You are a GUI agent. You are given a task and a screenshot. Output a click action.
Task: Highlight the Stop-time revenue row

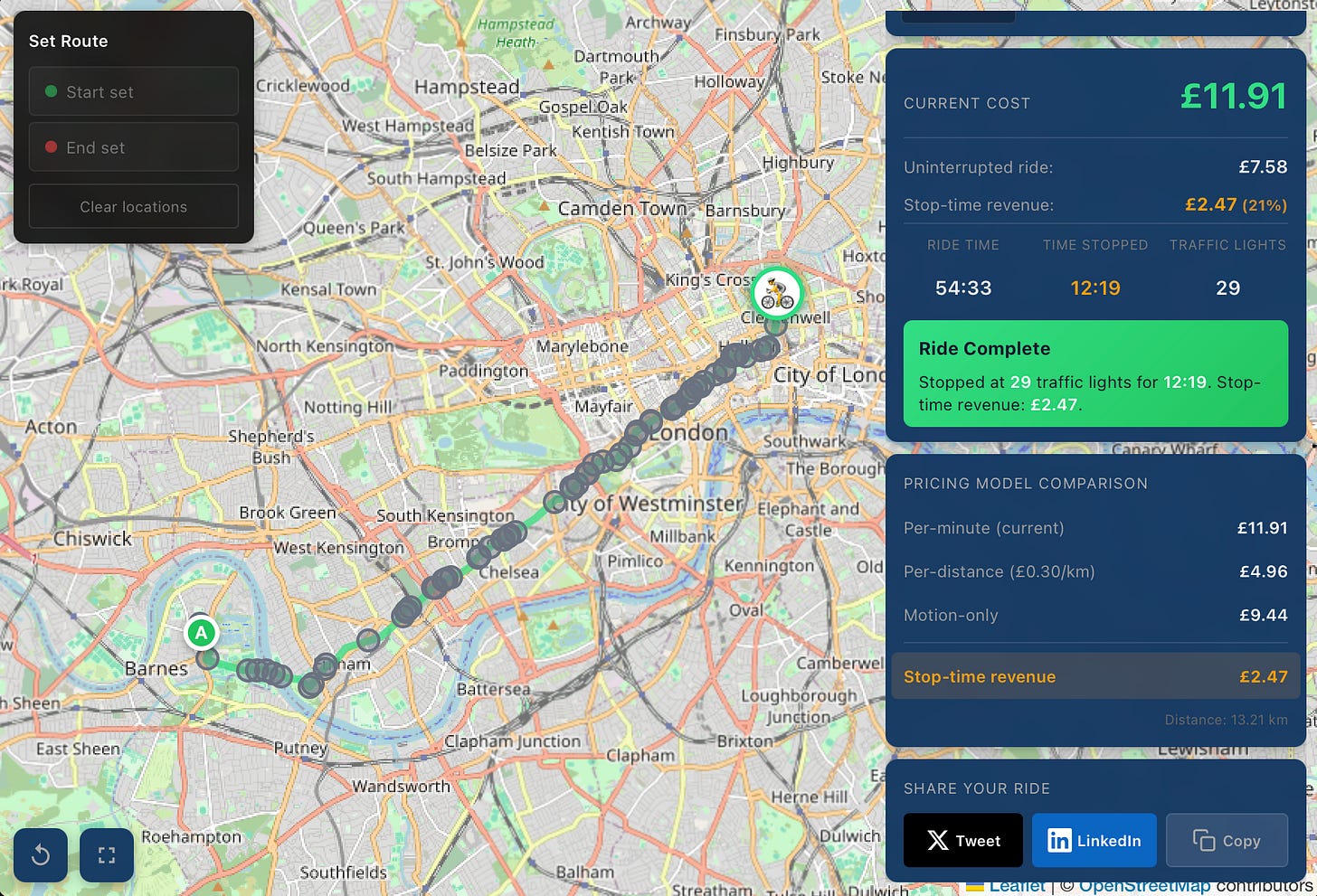coord(1095,676)
